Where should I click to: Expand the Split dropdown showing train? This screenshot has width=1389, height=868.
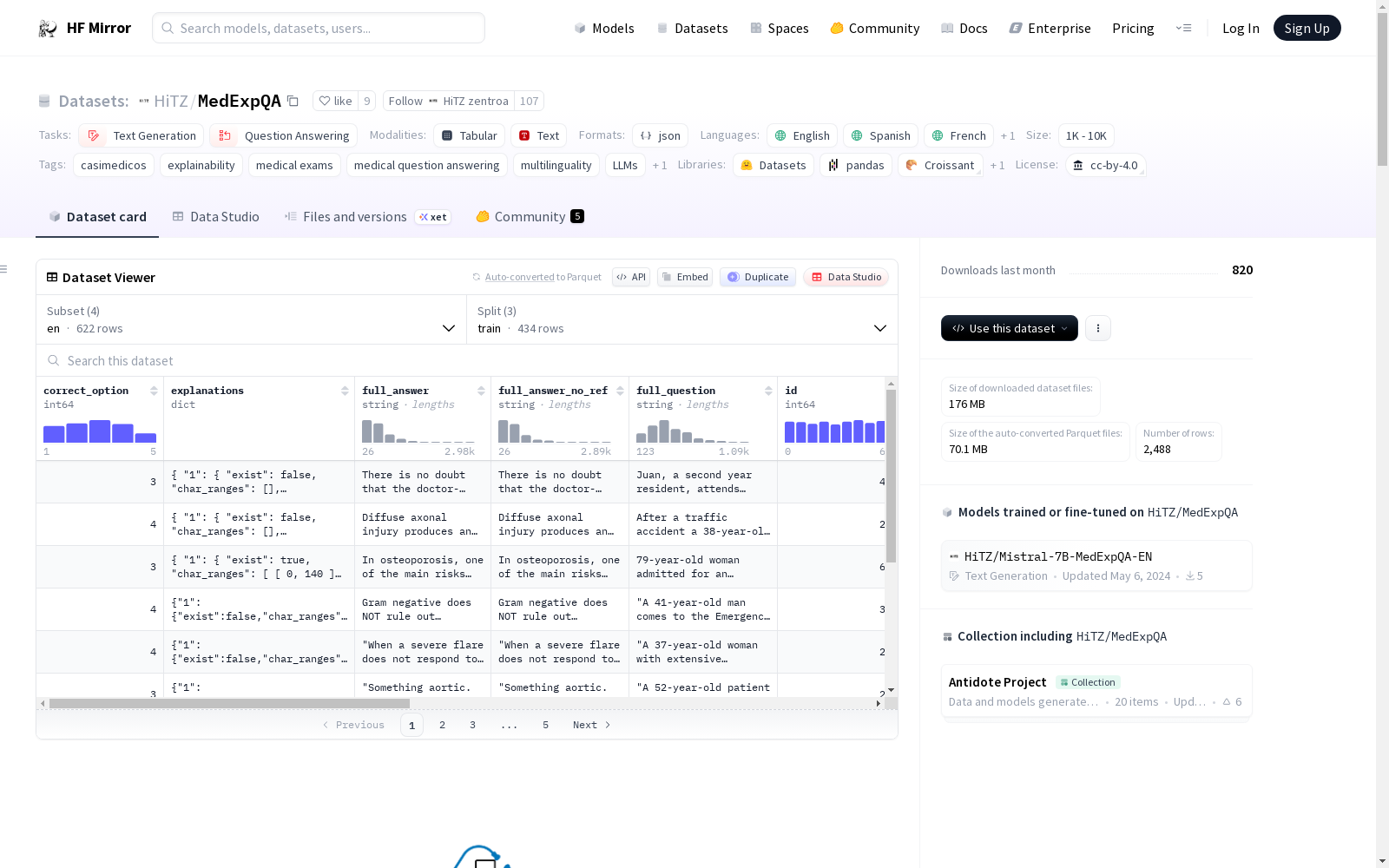(682, 319)
